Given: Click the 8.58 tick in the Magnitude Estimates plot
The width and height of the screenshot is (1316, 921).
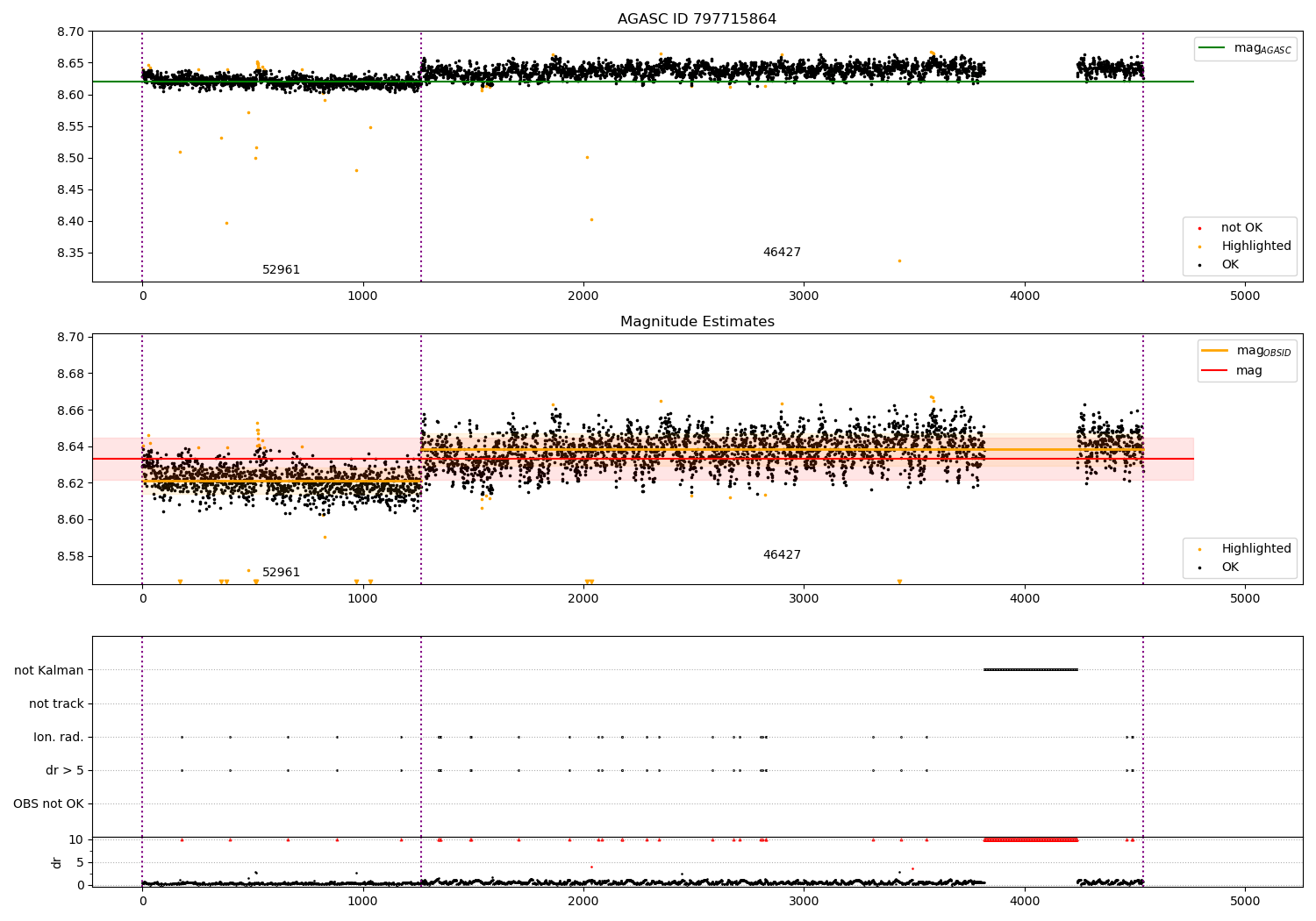Looking at the screenshot, I should pos(70,556).
